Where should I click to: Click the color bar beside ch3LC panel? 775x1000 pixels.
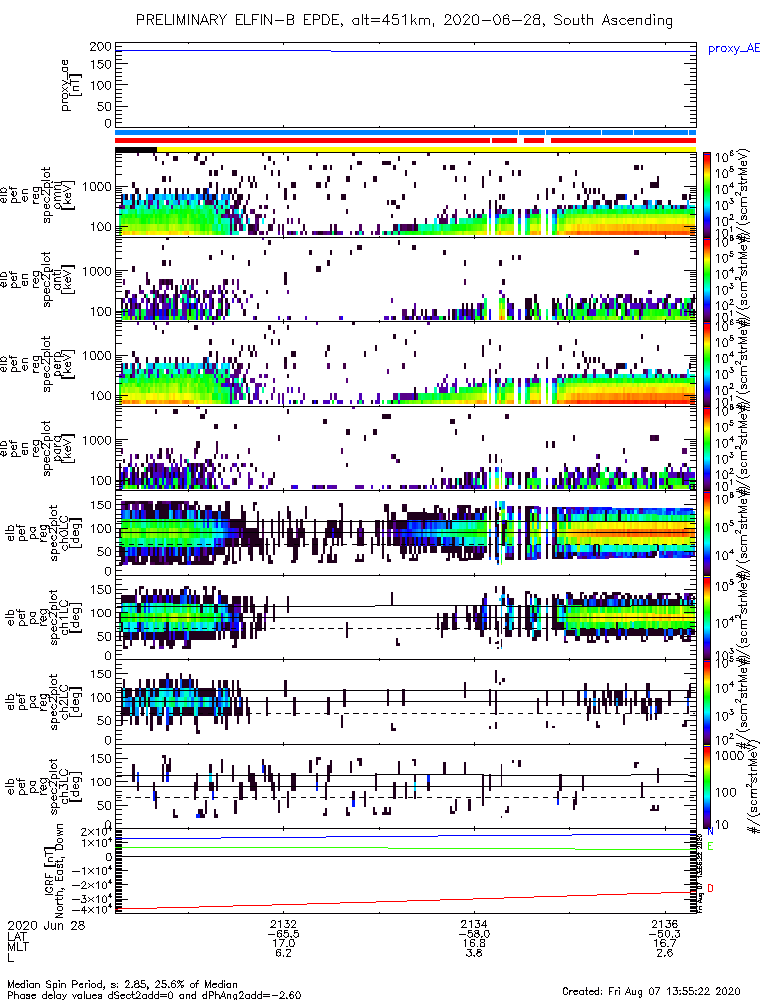pyautogui.click(x=706, y=786)
